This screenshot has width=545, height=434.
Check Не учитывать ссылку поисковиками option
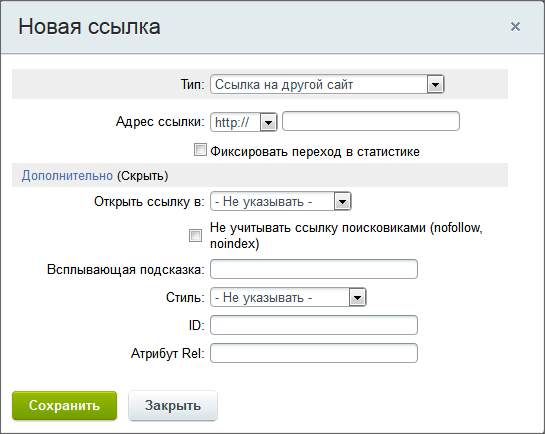pos(195,235)
